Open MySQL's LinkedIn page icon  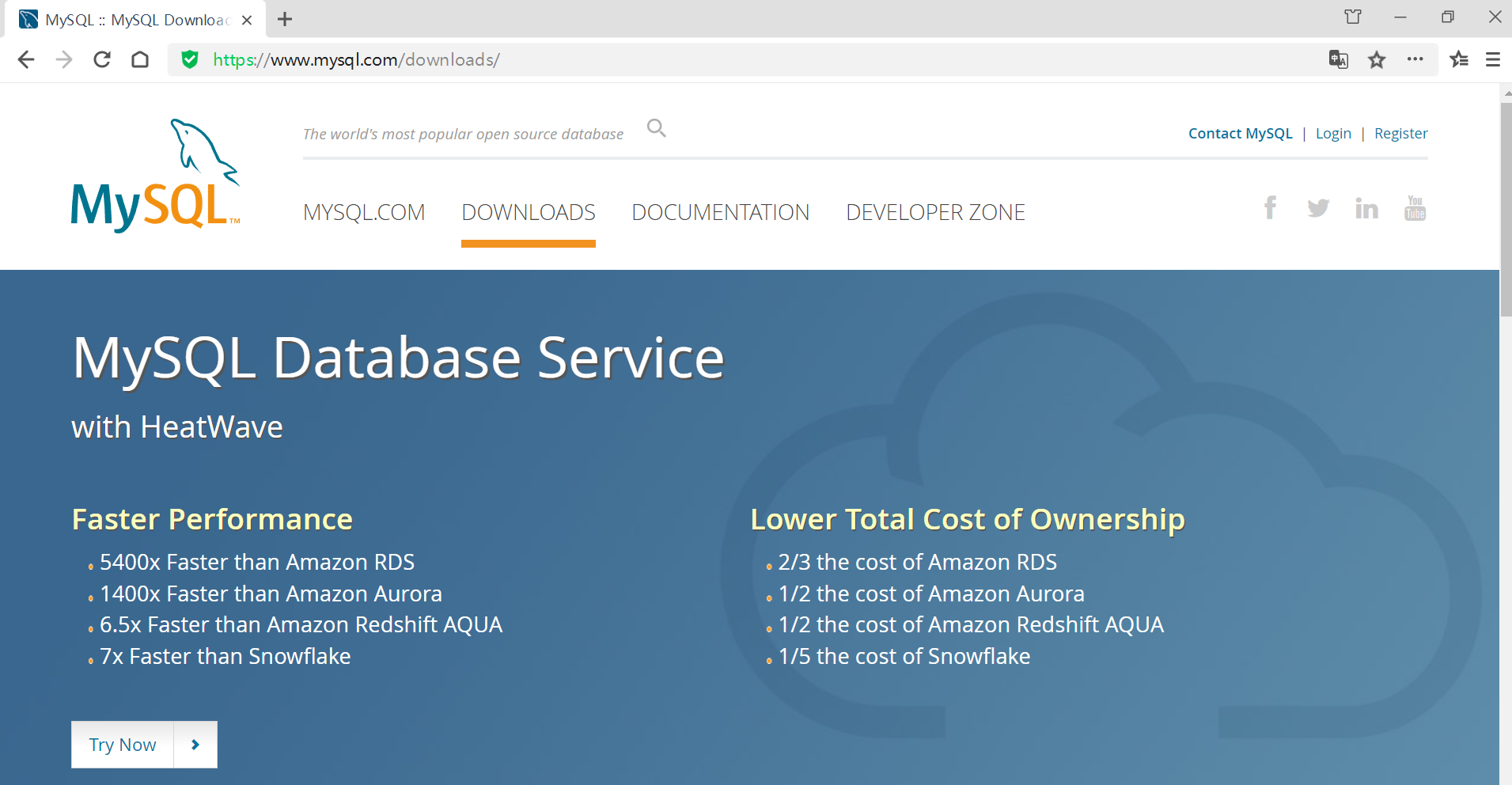pos(1366,208)
